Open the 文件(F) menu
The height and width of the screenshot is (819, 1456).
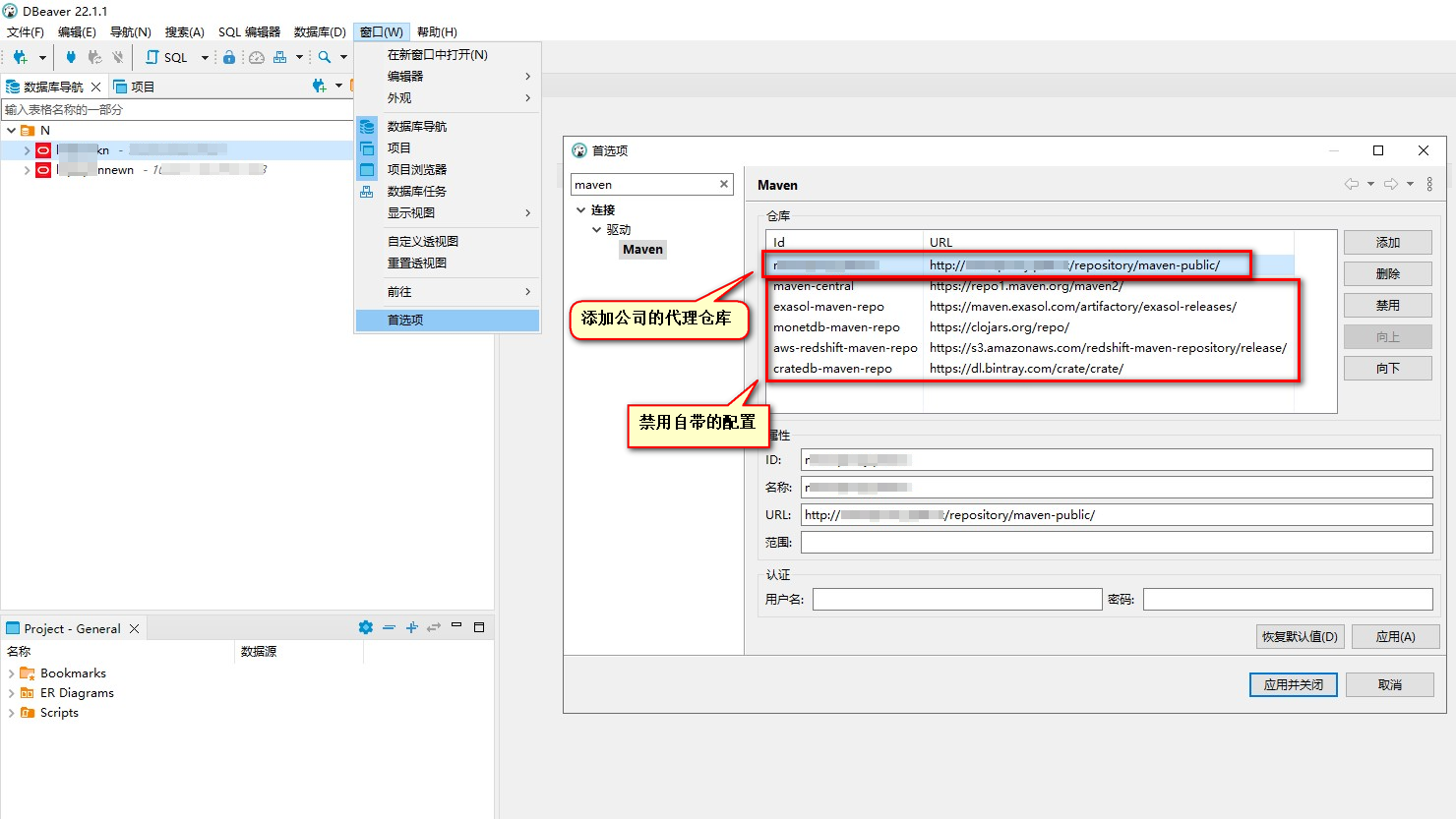26,31
